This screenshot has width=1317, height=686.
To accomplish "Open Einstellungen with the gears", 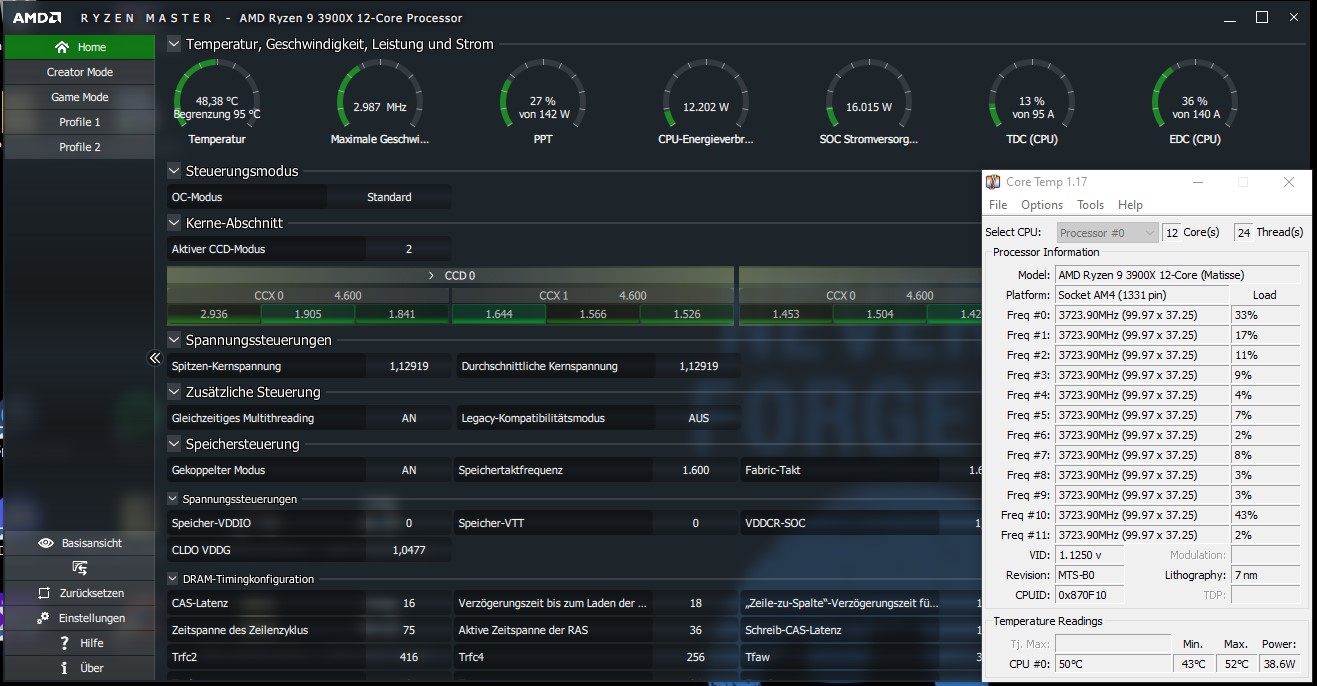I will (80, 618).
